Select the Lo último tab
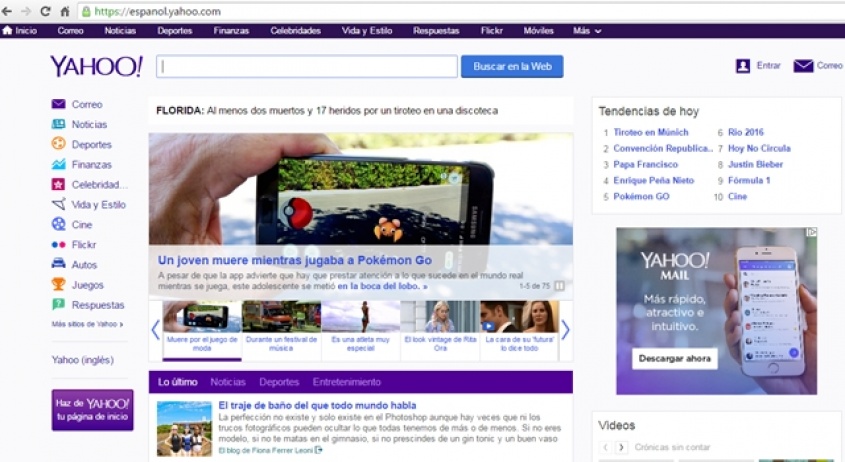 (x=177, y=382)
